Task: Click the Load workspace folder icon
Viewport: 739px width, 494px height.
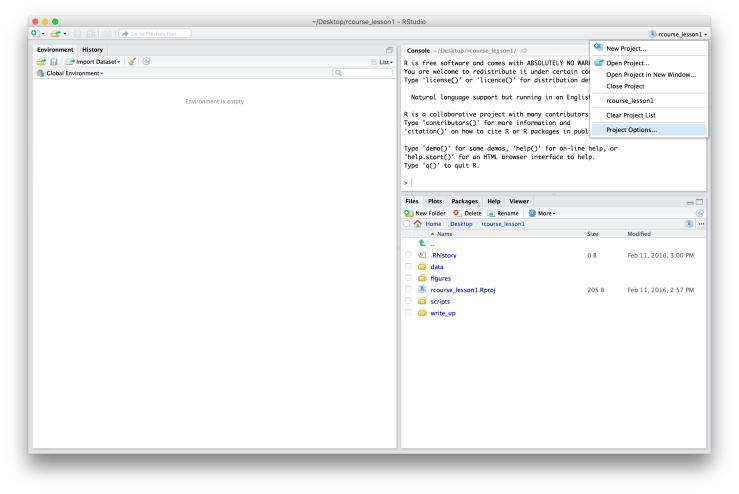Action: coord(41,62)
